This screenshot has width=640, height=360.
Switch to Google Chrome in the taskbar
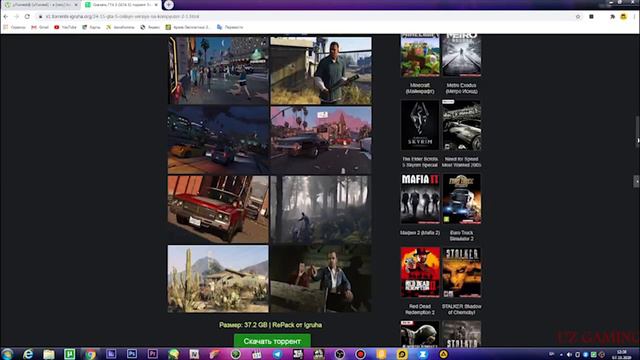coord(90,354)
